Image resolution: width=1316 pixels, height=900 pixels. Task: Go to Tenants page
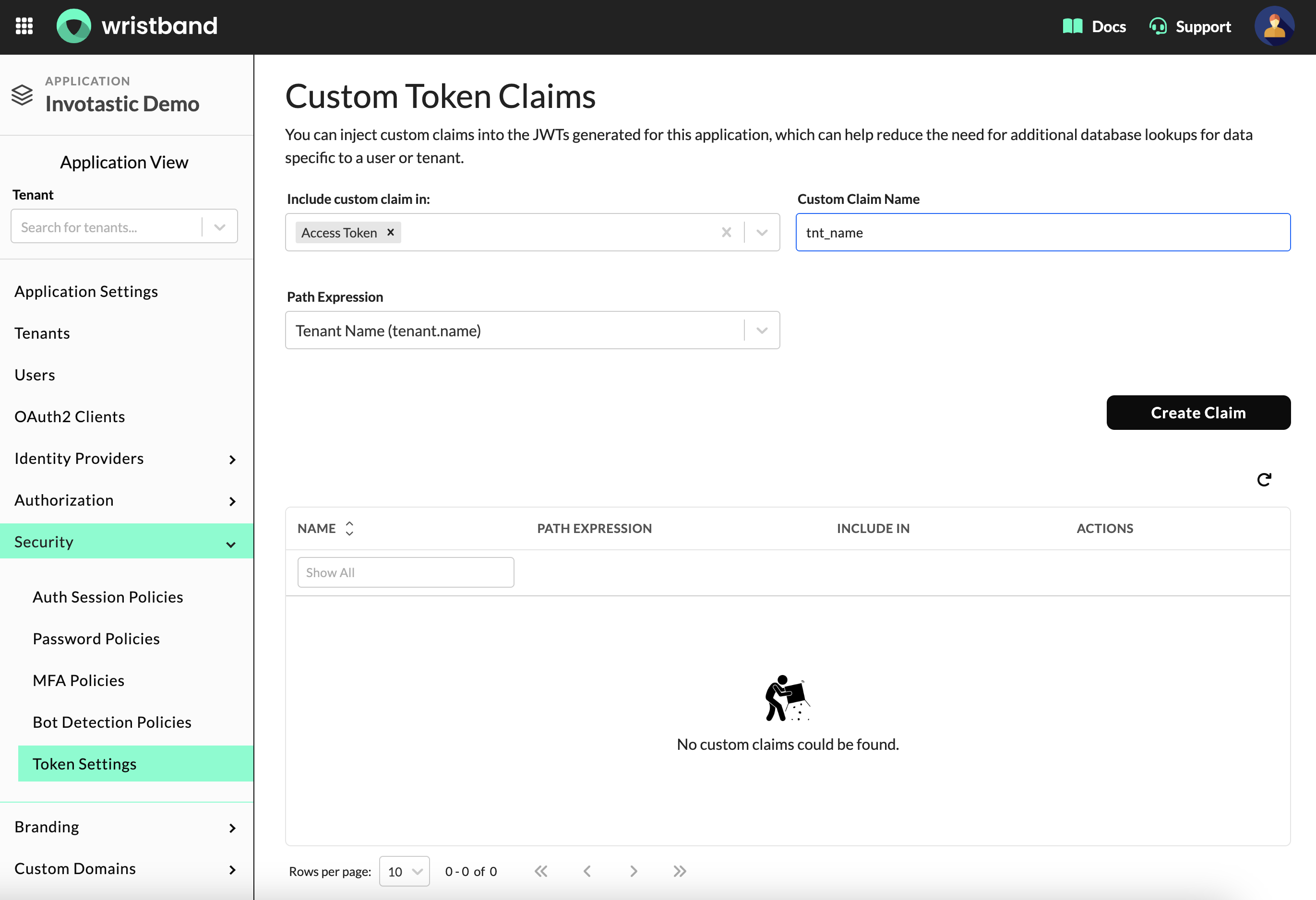pyautogui.click(x=42, y=333)
